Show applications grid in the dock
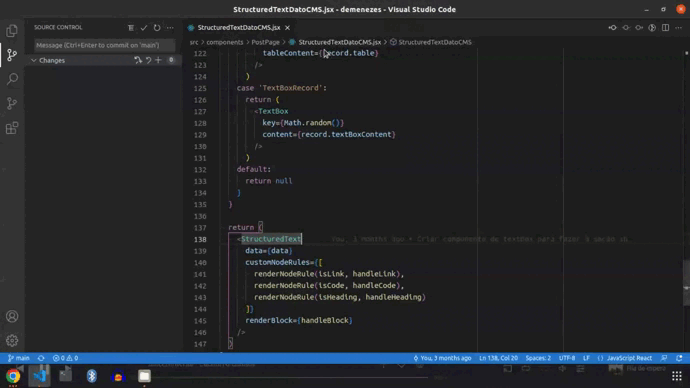Viewport: 690px width, 388px height. (676, 376)
